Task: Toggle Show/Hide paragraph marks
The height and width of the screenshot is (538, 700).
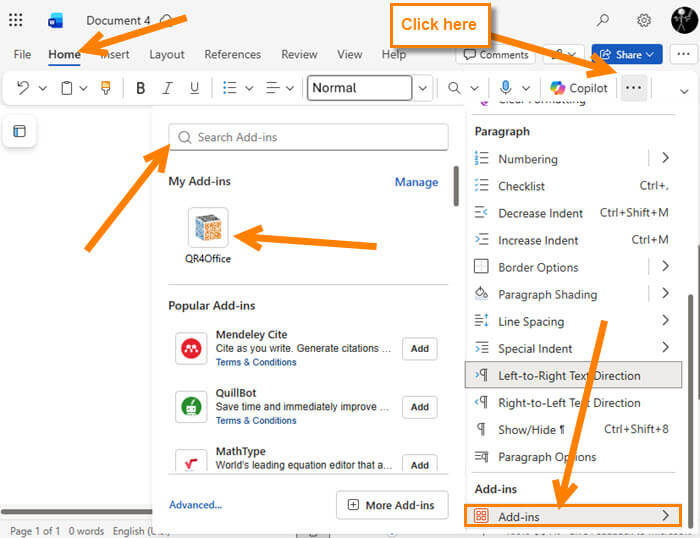Action: (x=531, y=430)
